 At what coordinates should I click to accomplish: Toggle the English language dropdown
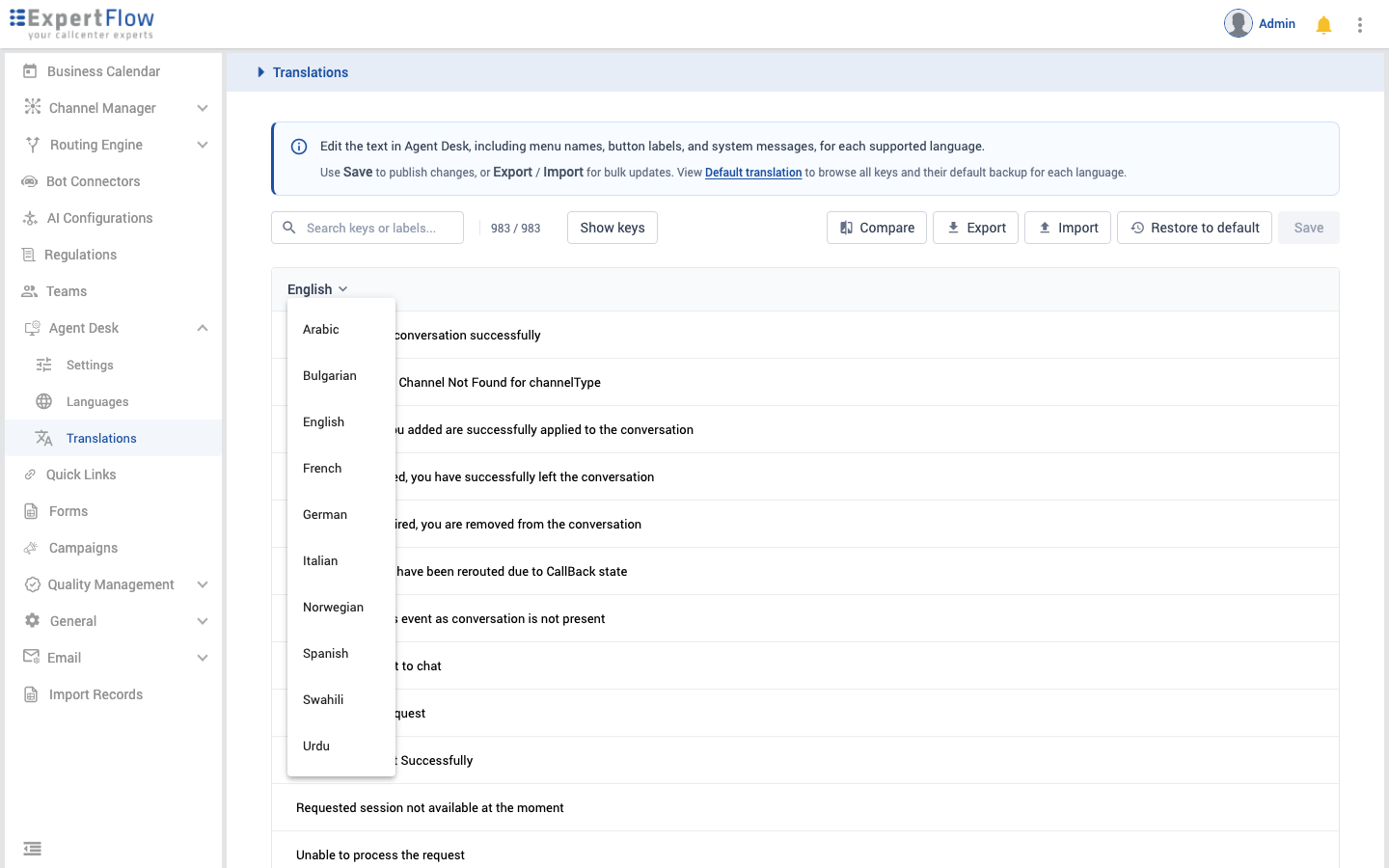(x=317, y=289)
